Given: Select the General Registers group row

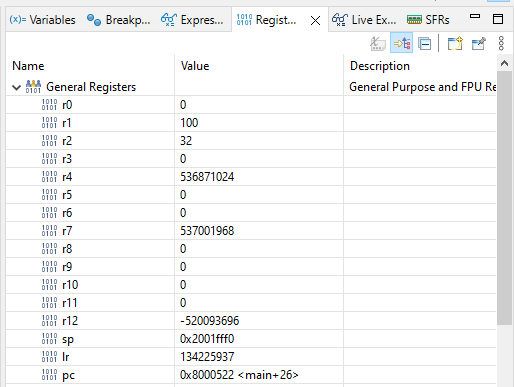Looking at the screenshot, I should [251, 87].
